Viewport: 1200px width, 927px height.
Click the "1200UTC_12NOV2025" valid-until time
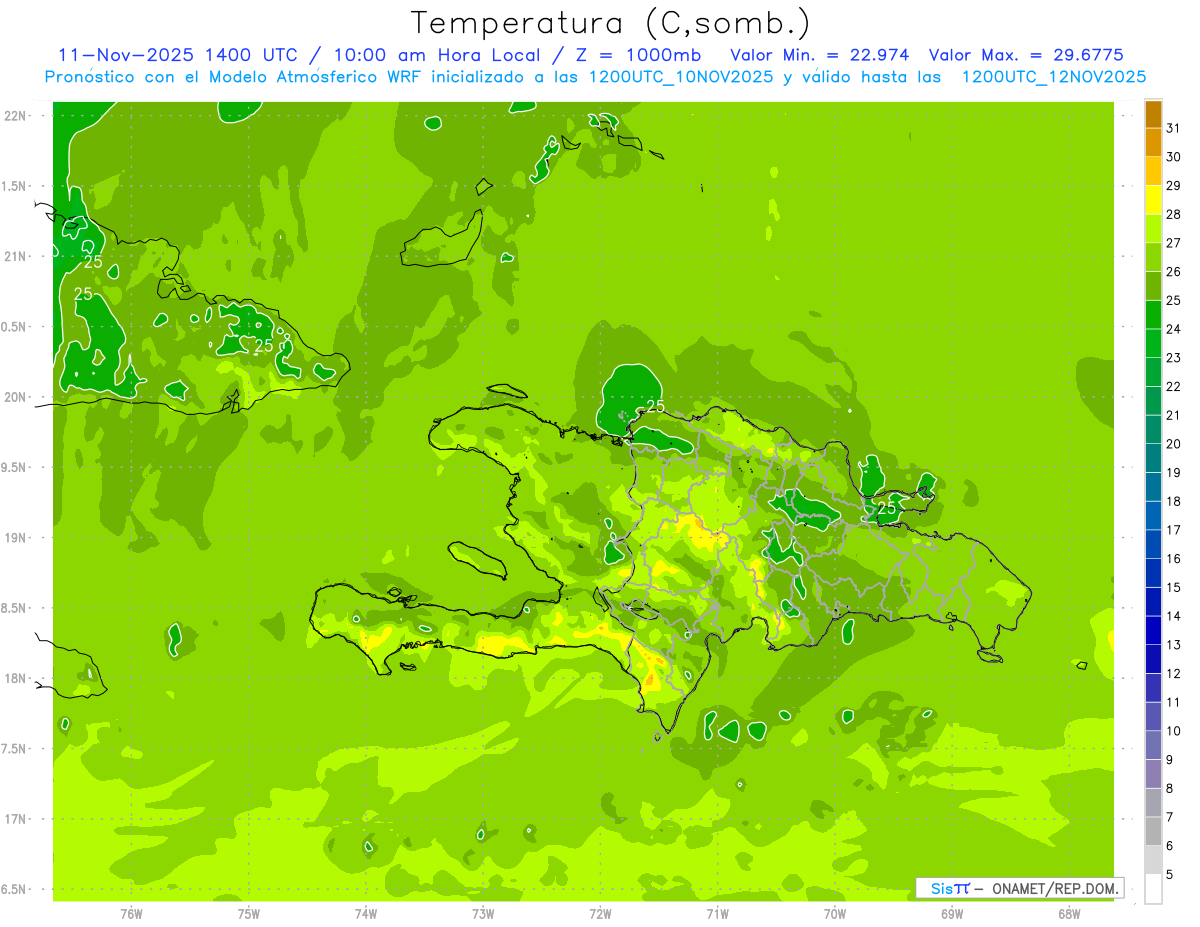tap(1054, 77)
